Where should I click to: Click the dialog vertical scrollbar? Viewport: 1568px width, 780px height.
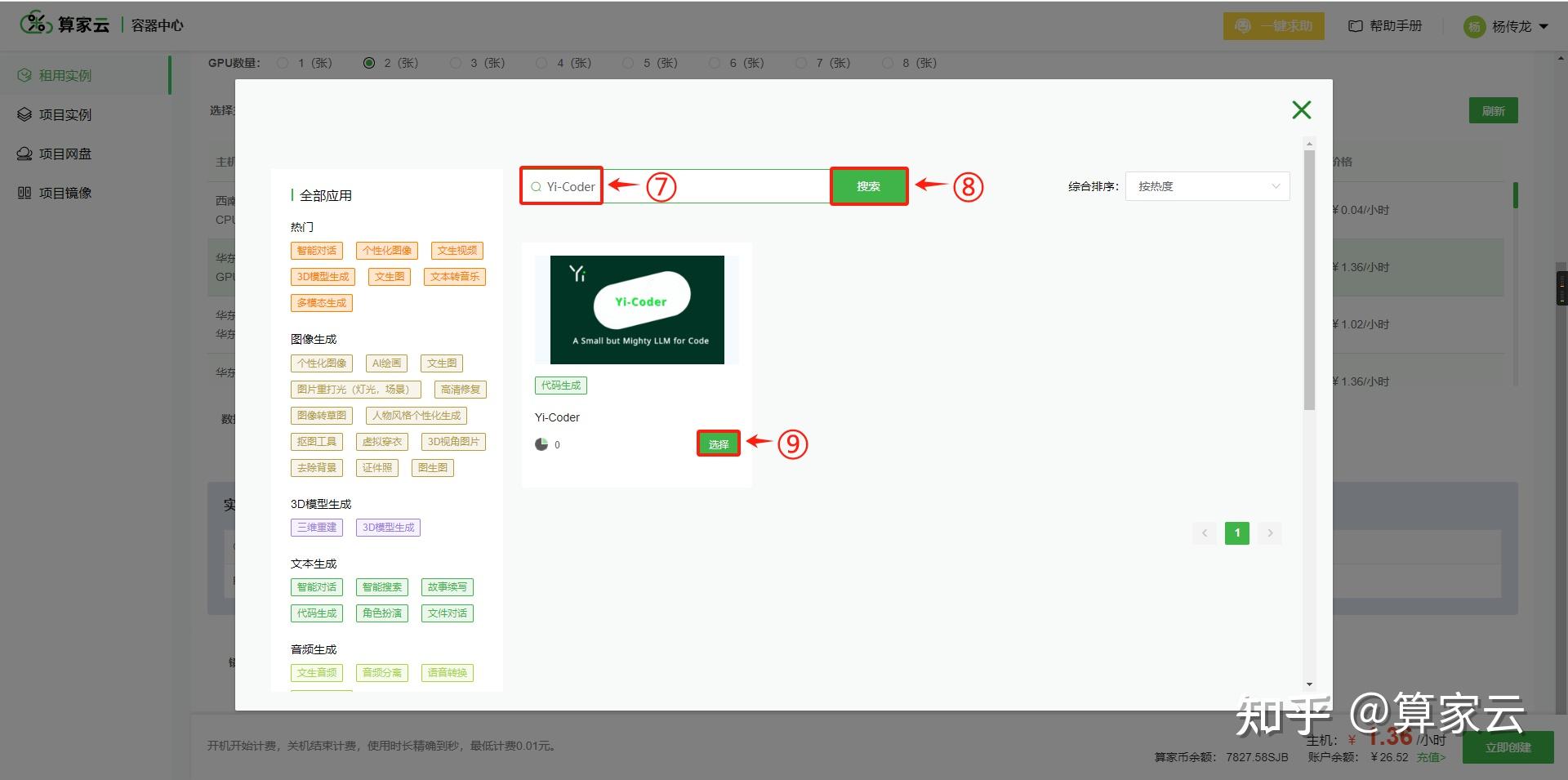pos(1309,280)
